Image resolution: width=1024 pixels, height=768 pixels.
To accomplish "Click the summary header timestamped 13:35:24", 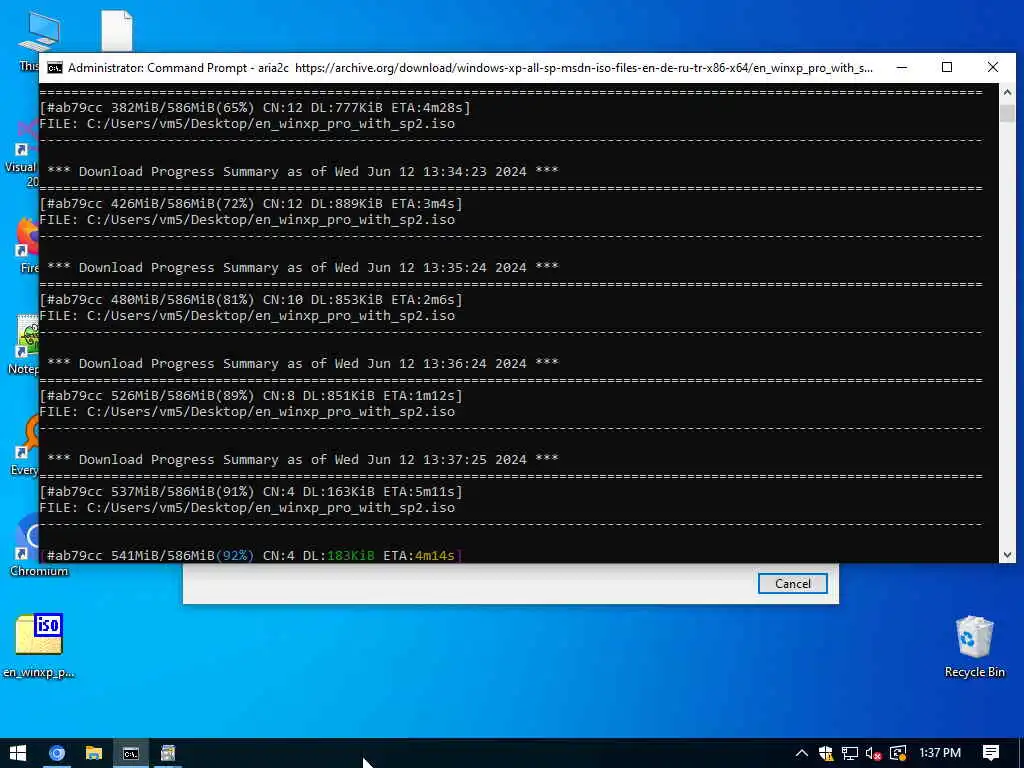I will click(302, 268).
